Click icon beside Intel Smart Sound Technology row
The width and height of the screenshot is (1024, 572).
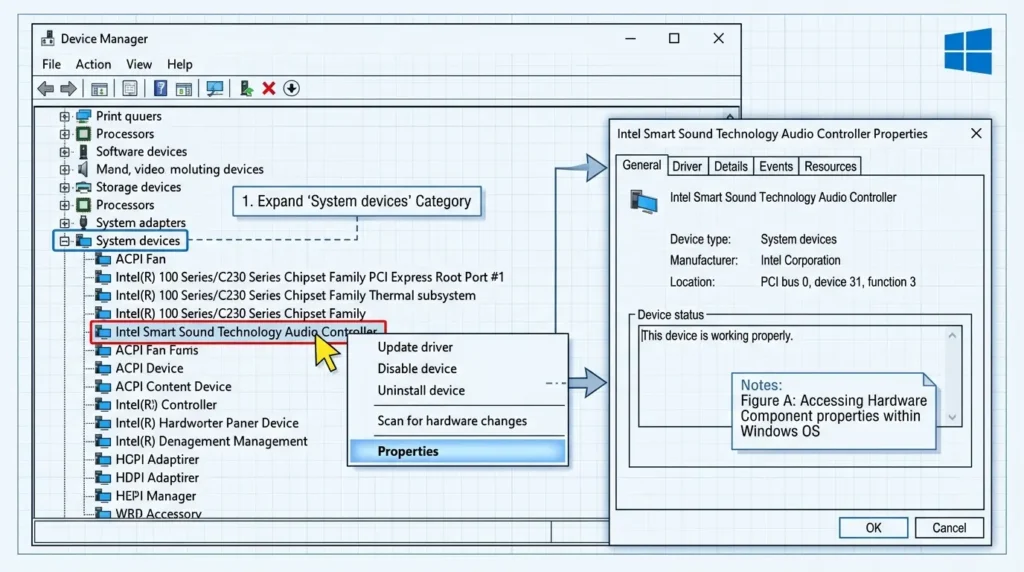pyautogui.click(x=103, y=332)
